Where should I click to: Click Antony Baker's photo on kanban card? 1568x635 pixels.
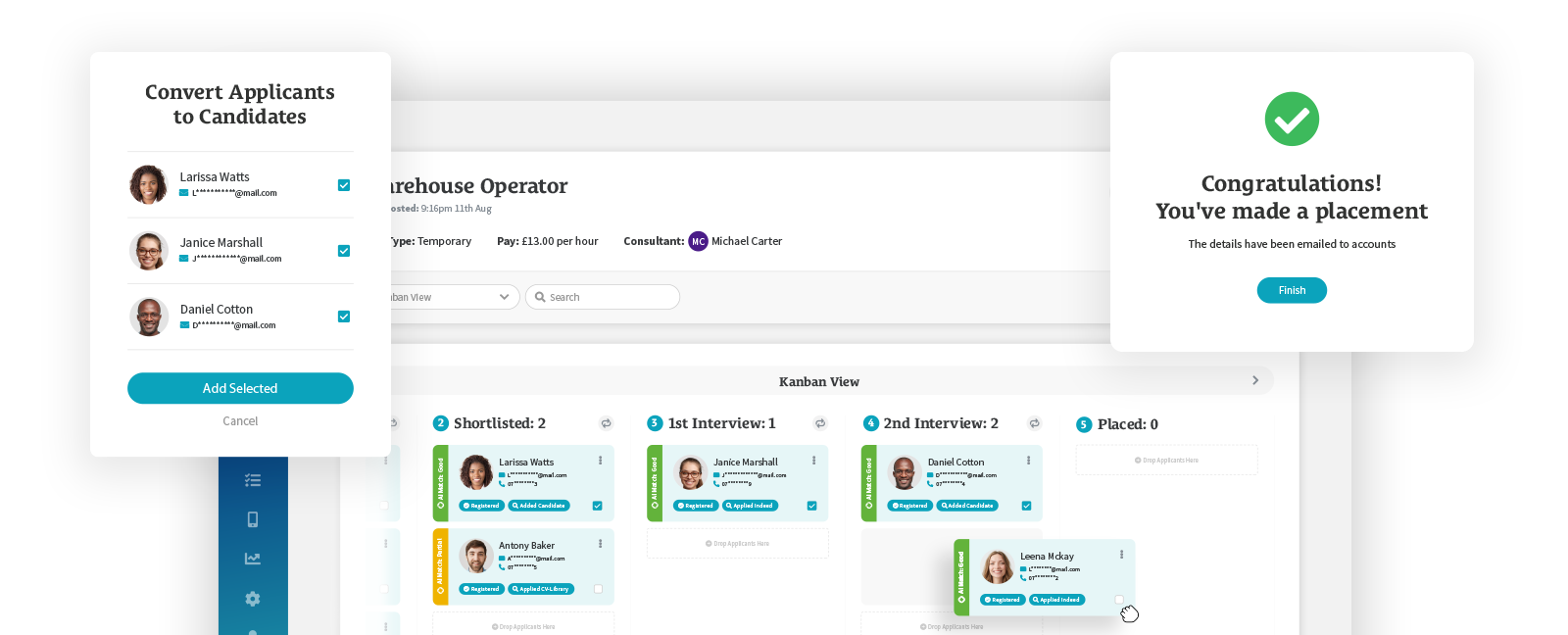[x=476, y=556]
